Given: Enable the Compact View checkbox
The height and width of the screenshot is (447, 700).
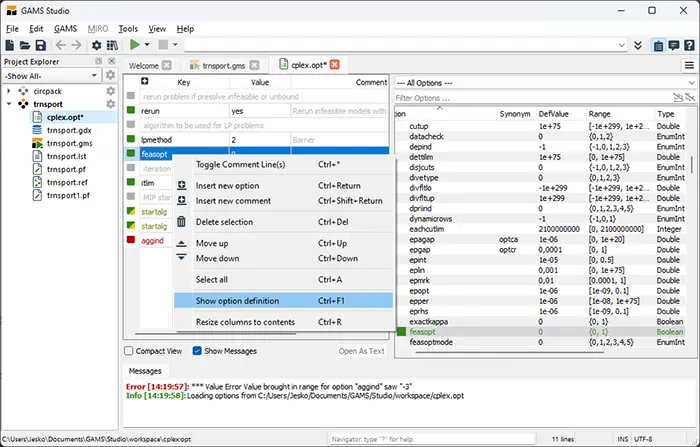Looking at the screenshot, I should point(129,351).
